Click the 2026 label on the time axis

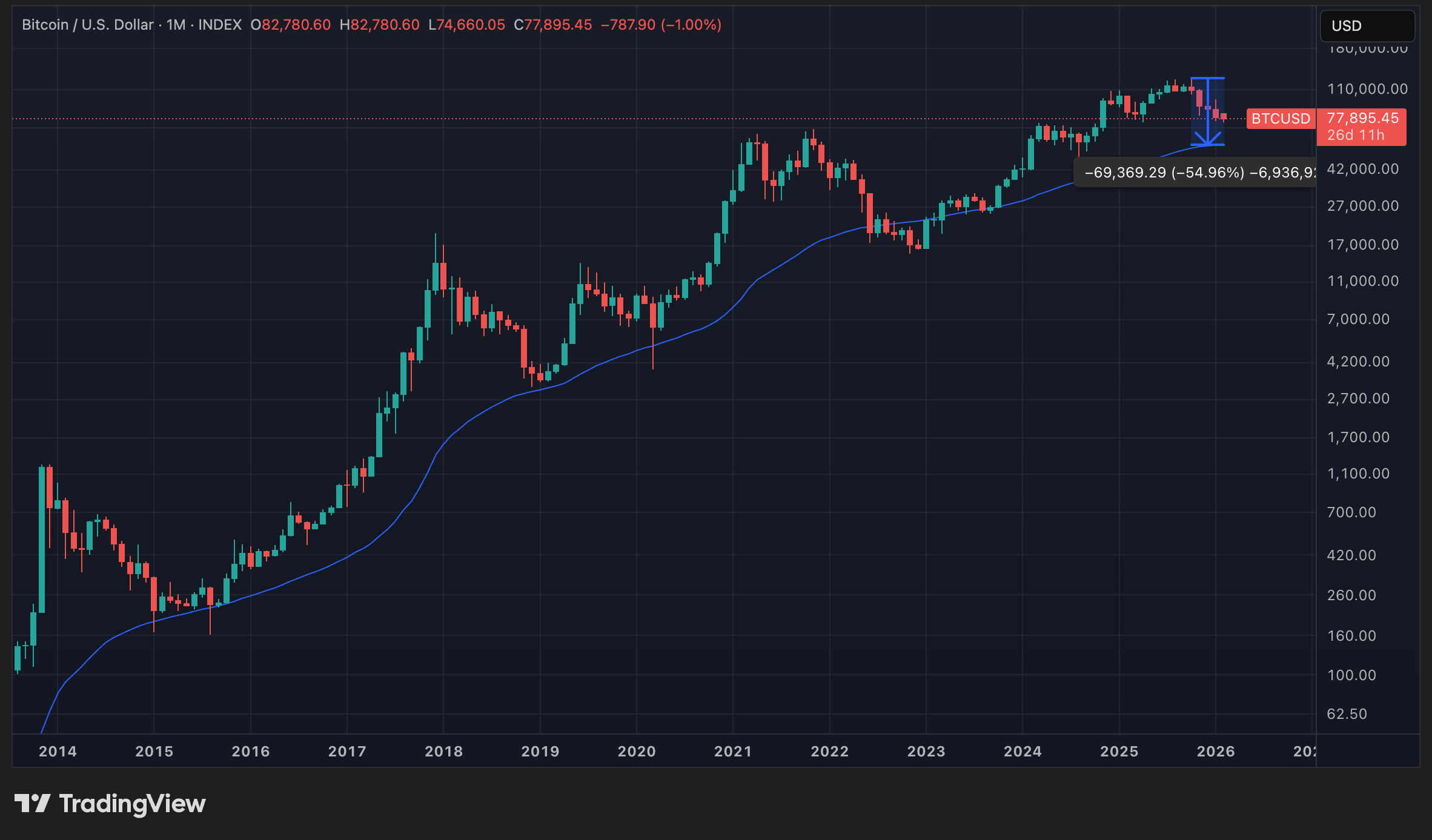(1216, 752)
